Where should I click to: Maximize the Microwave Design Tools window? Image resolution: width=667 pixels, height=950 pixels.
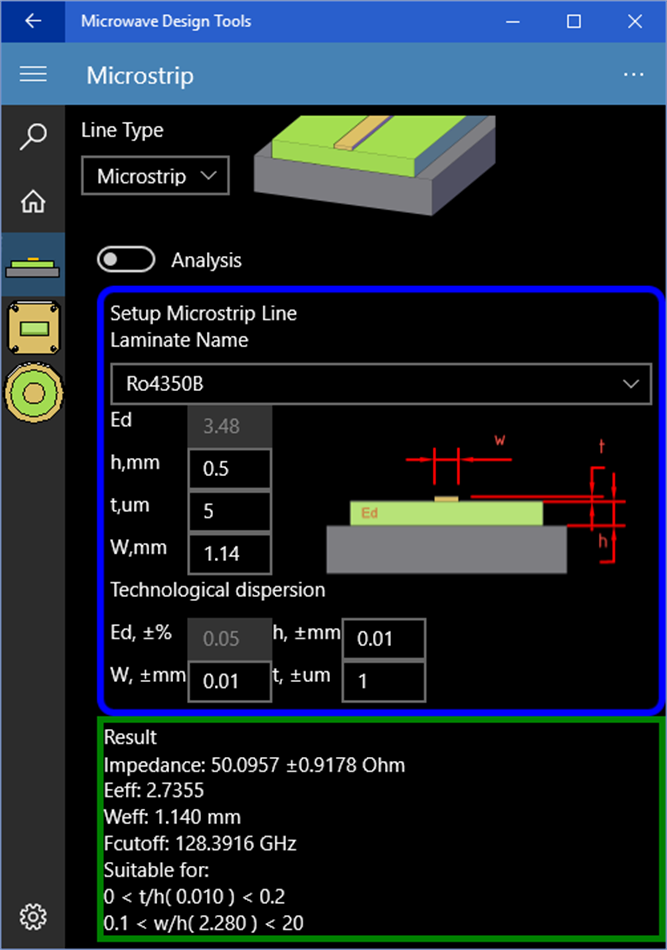(574, 22)
